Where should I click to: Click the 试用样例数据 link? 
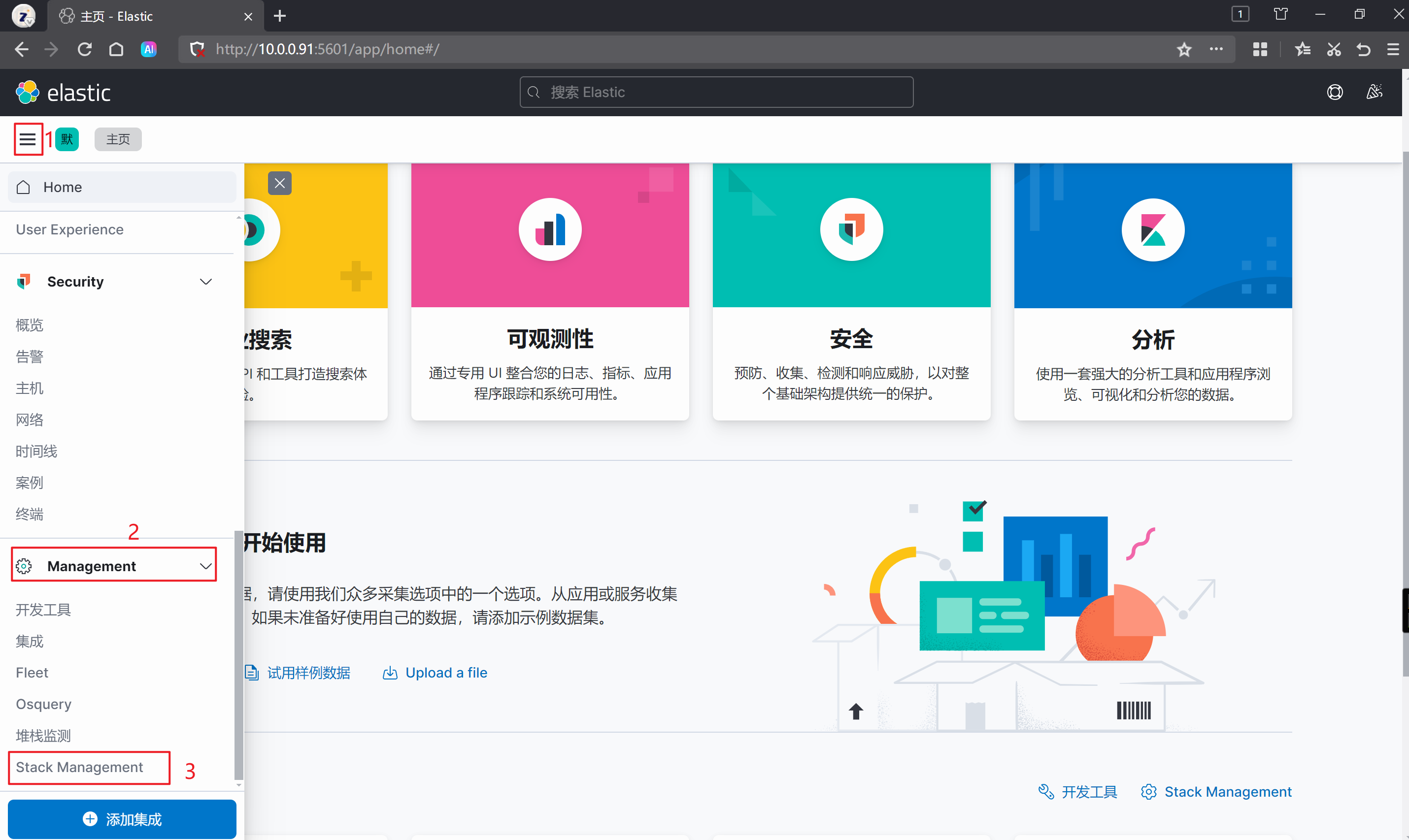[x=298, y=673]
